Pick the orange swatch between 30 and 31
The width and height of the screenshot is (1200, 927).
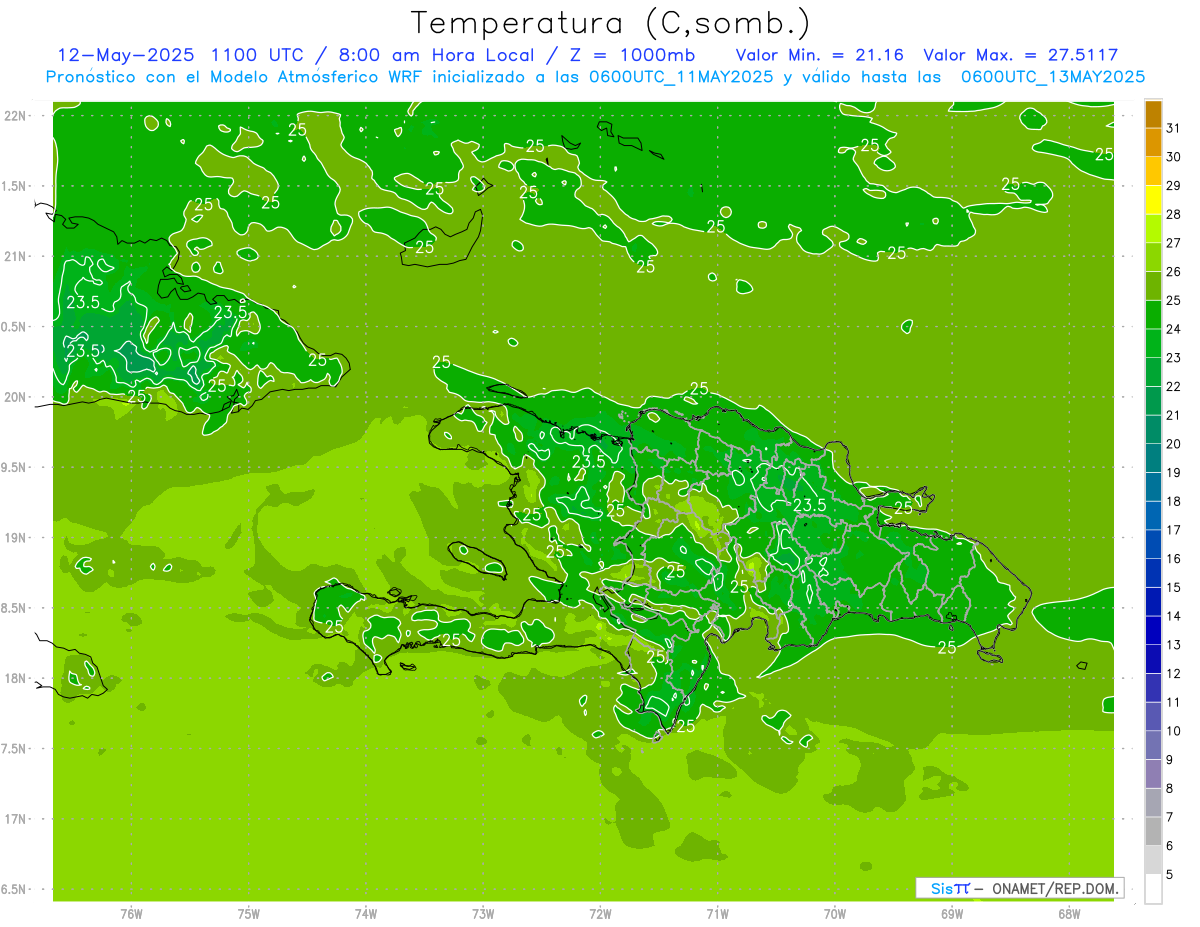coord(1153,141)
